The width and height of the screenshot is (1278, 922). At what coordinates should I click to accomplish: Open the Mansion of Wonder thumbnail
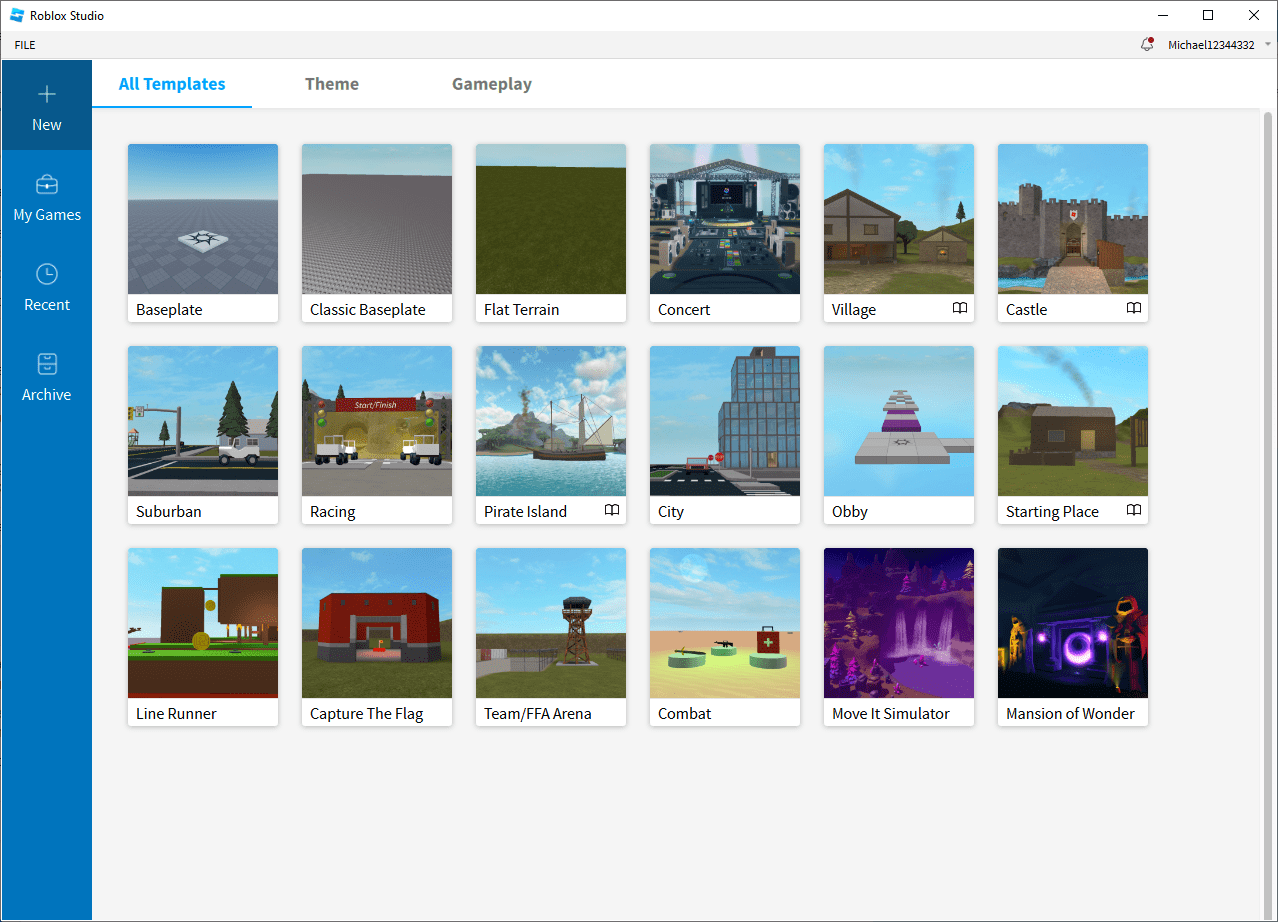click(x=1073, y=623)
